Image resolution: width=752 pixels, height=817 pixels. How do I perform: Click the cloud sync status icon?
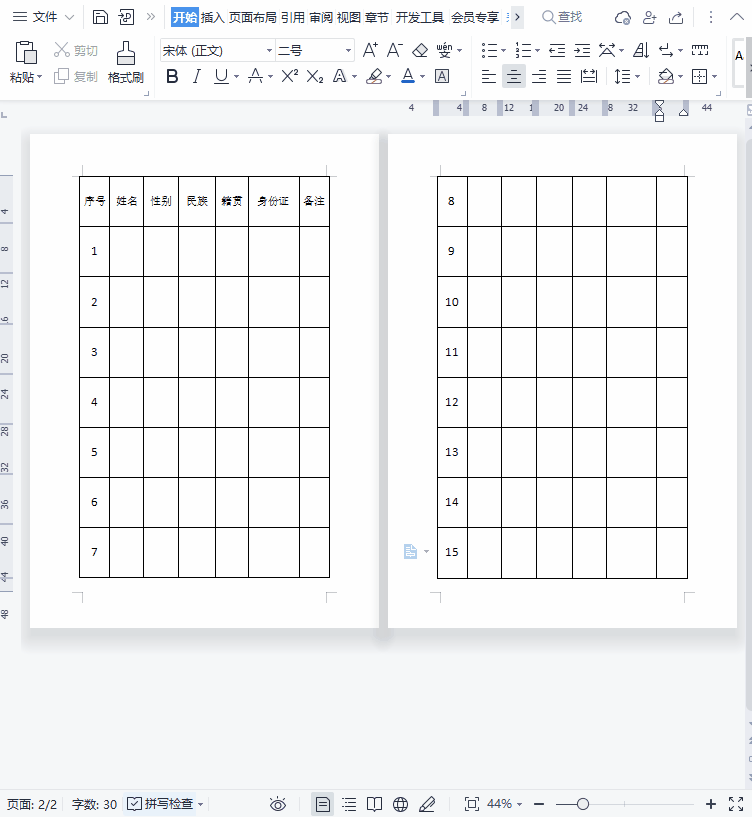tap(623, 17)
